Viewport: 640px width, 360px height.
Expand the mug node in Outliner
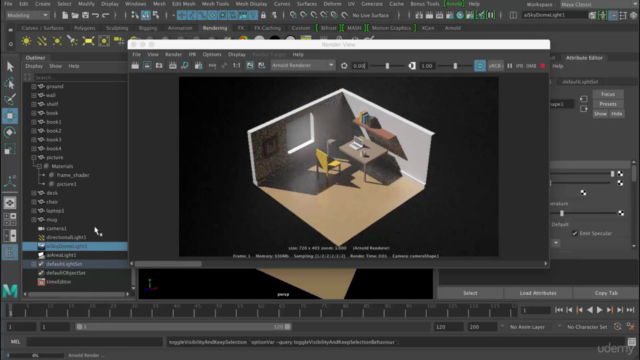34,220
